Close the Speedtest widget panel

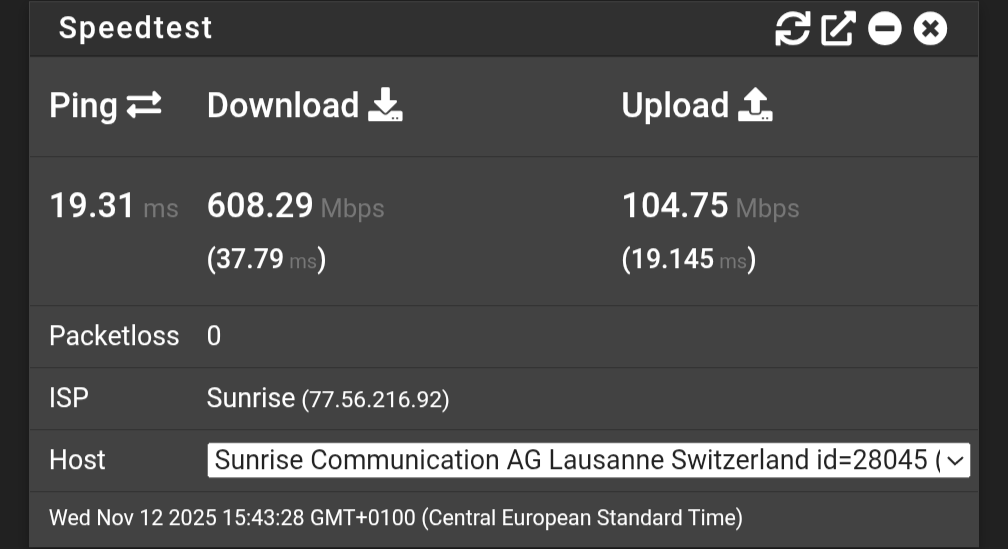point(930,29)
